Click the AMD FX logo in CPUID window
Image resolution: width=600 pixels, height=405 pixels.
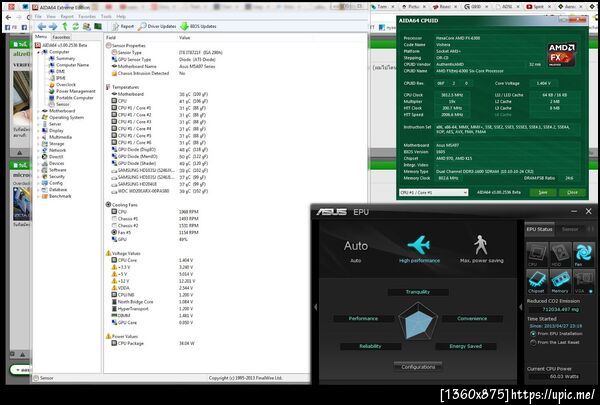click(x=562, y=55)
